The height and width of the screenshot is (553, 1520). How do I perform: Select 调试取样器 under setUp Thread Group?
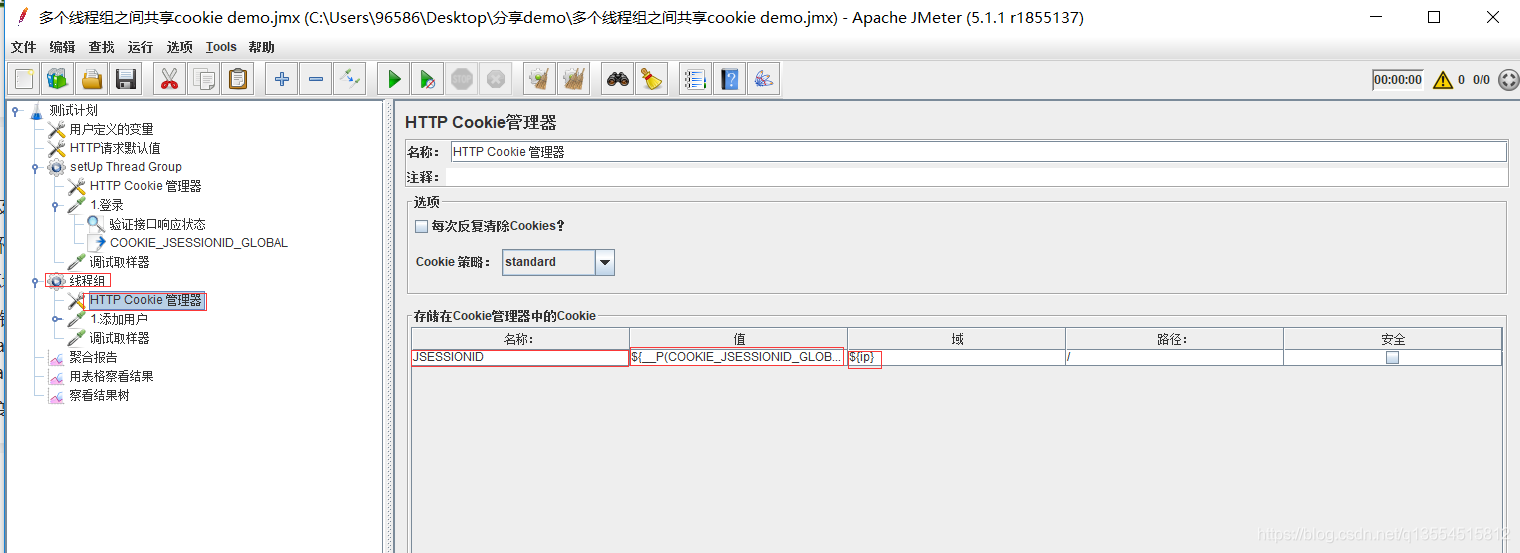pos(119,262)
